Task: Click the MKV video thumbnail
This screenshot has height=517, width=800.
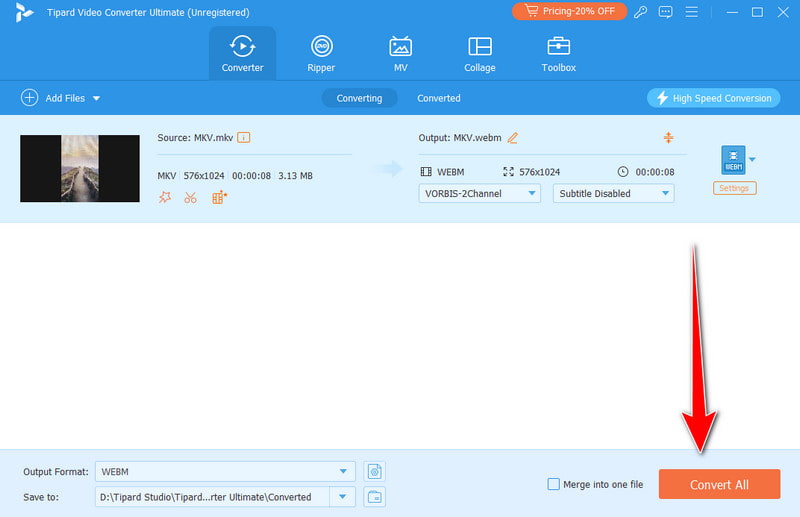Action: point(80,168)
